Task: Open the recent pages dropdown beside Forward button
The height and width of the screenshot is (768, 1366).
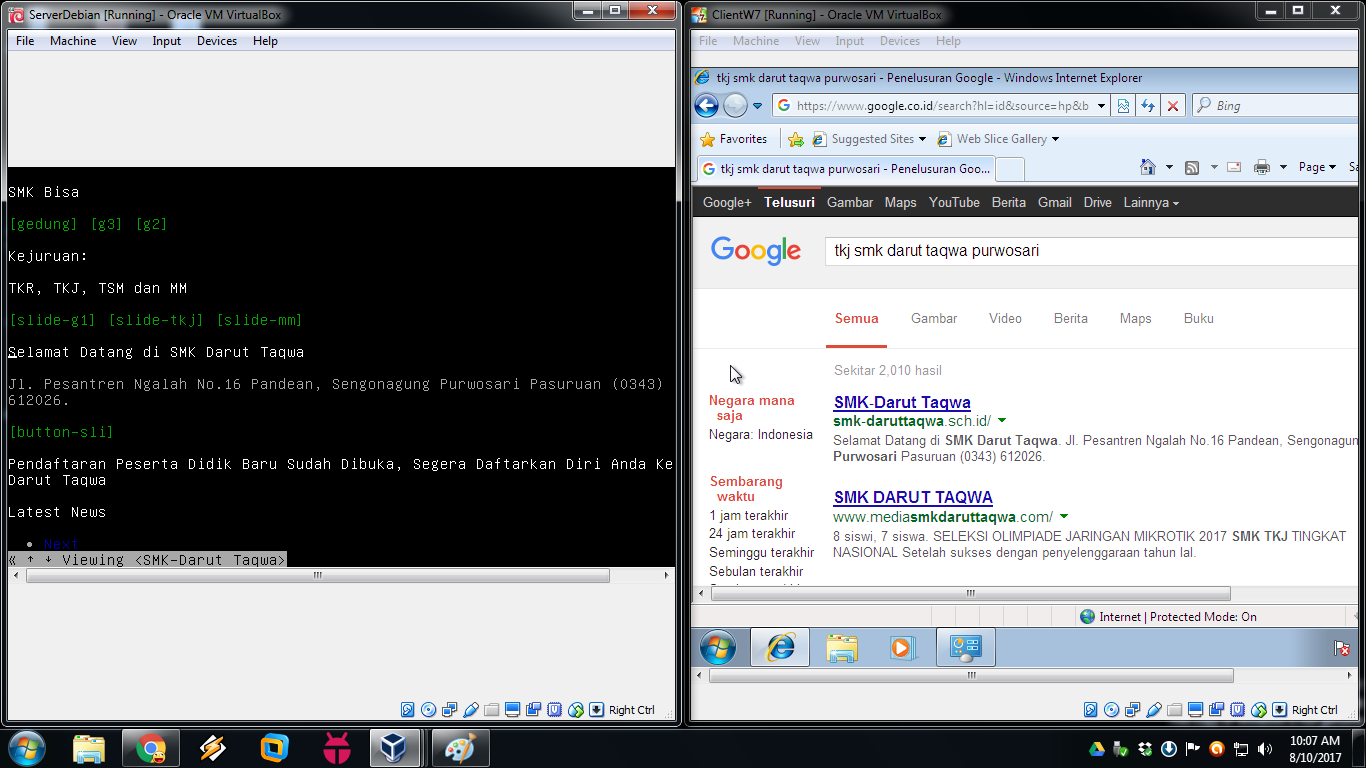Action: [x=758, y=105]
